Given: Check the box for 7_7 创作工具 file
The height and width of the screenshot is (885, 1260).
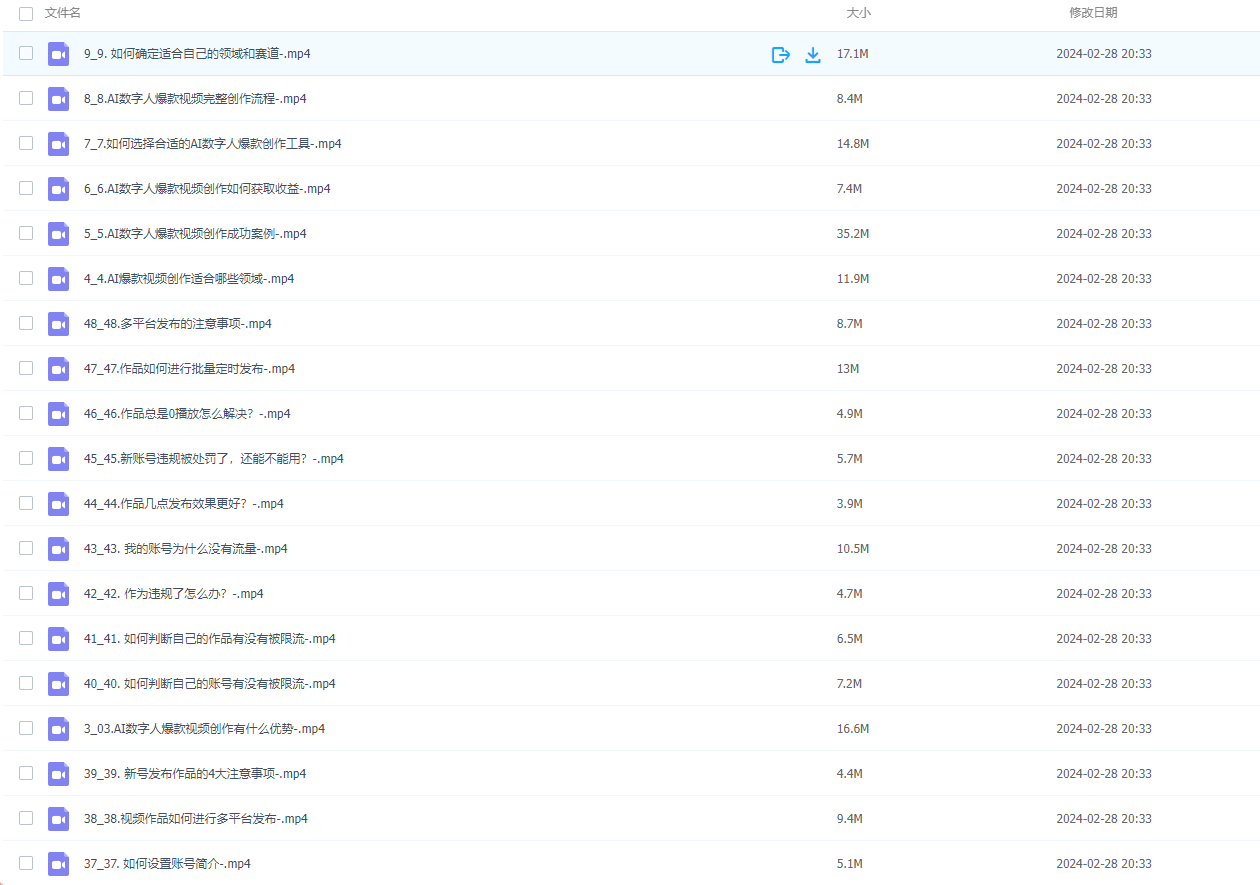Looking at the screenshot, I should 26,144.
